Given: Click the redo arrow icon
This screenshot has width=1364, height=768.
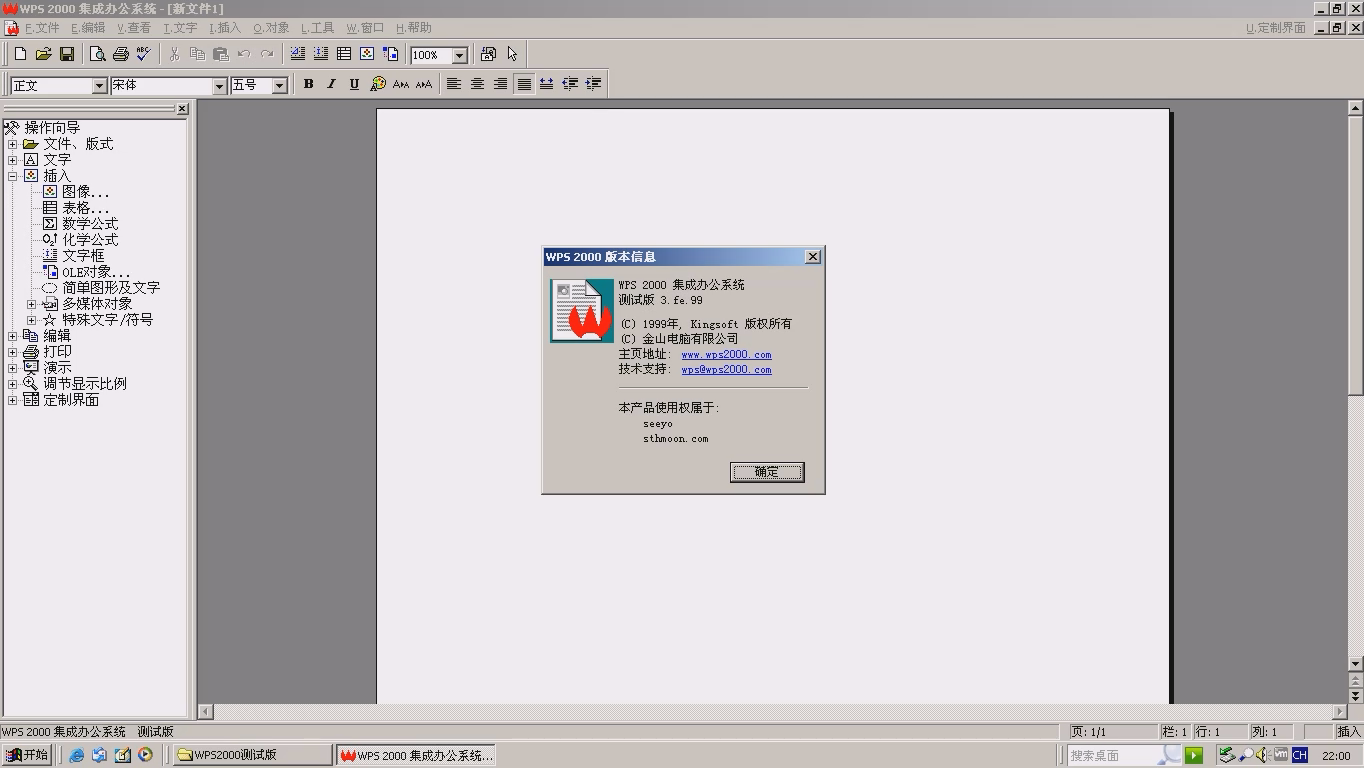Looking at the screenshot, I should click(266, 54).
